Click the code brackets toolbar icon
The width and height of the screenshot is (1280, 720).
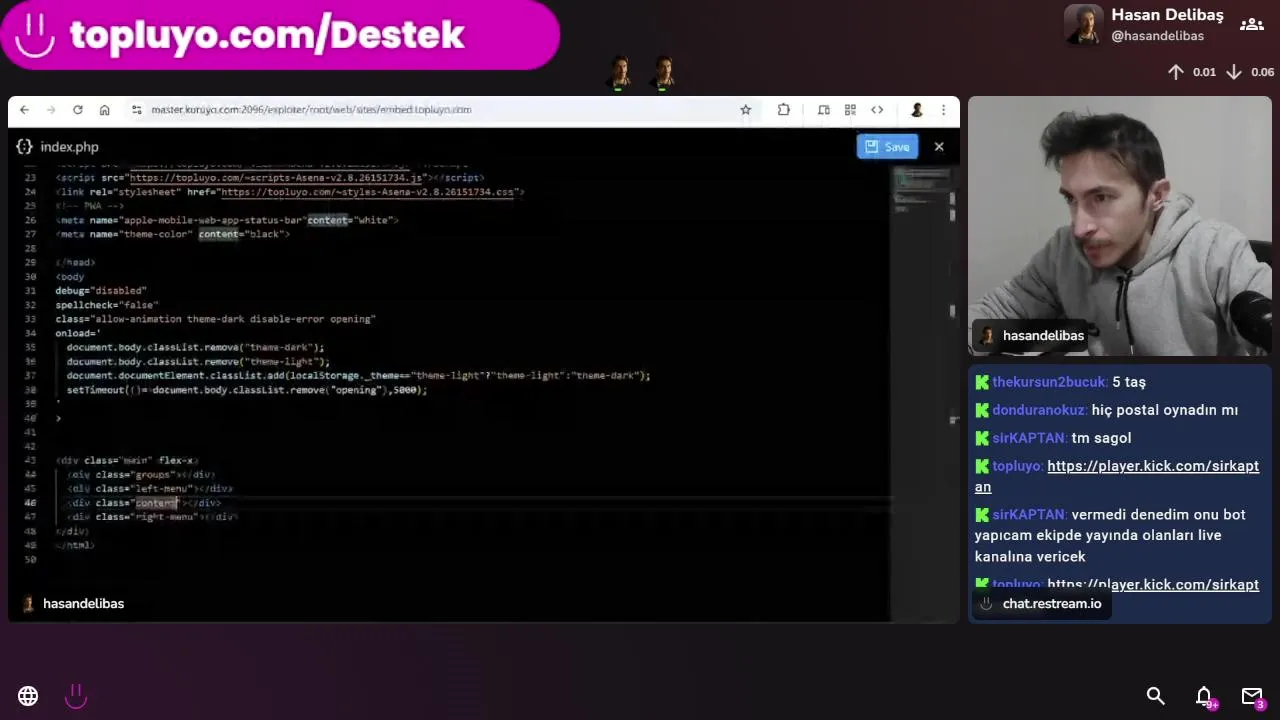coord(877,110)
